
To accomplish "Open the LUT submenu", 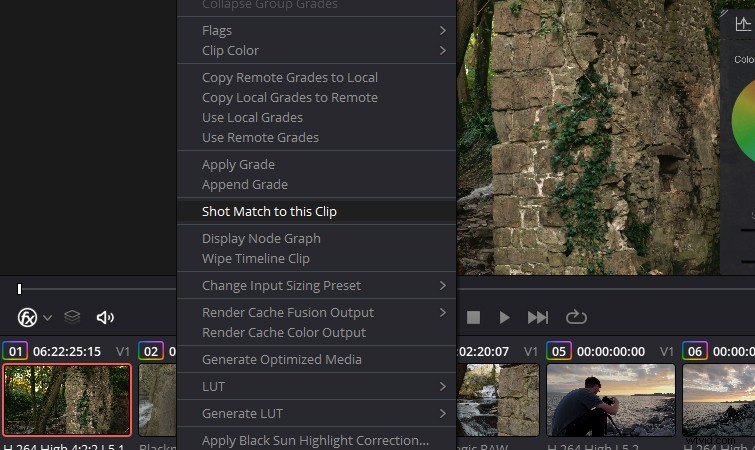I will (x=316, y=386).
